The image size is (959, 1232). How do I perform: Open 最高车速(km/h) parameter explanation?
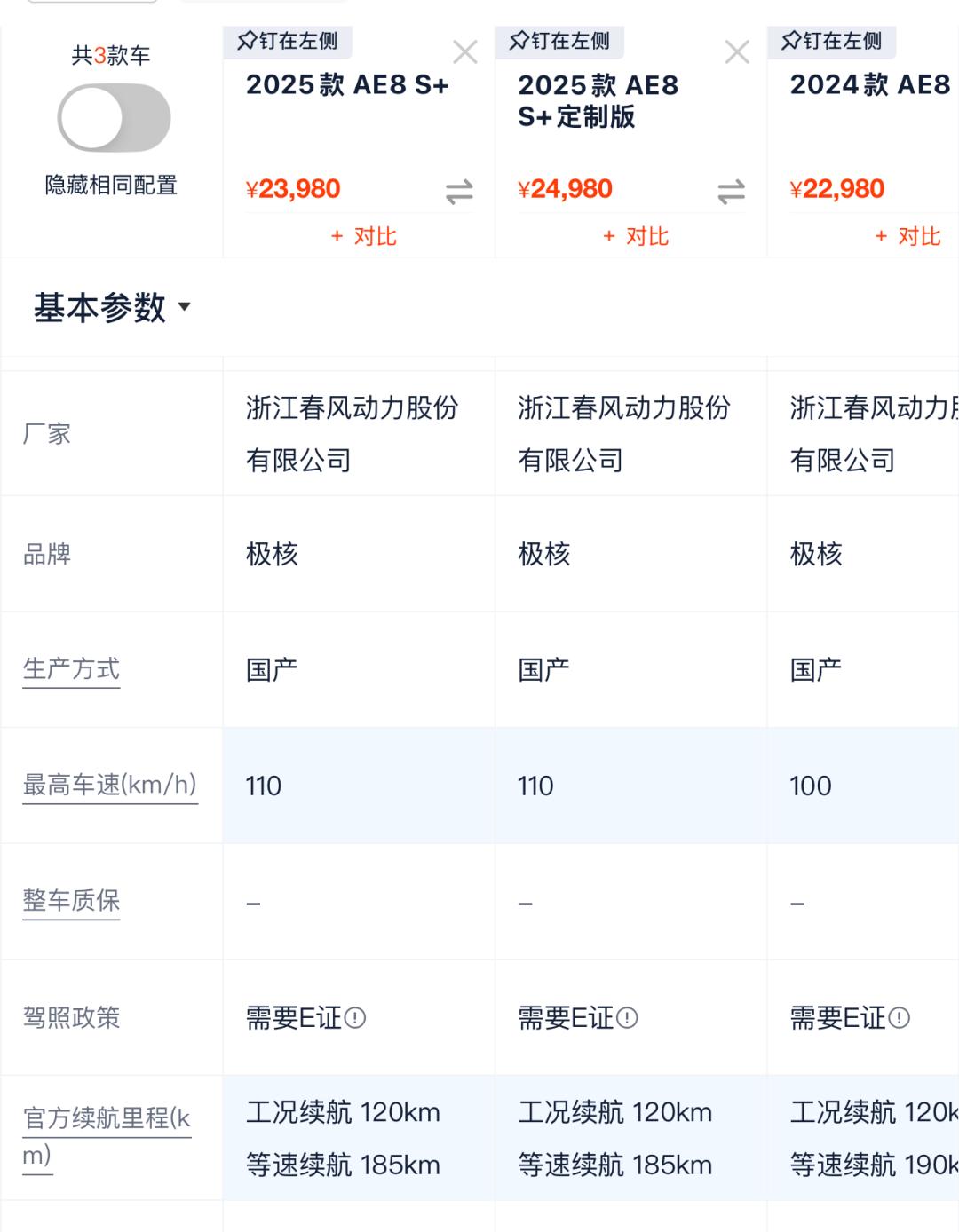tap(109, 786)
